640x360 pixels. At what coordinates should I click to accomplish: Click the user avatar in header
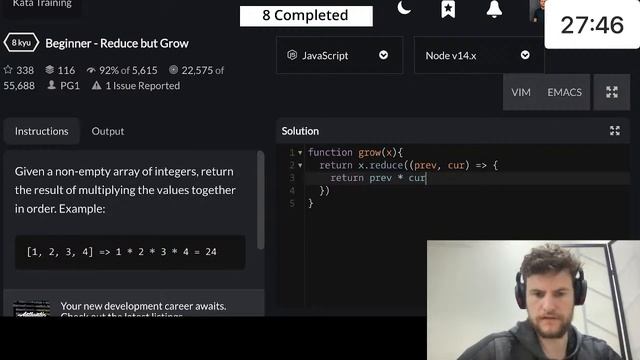tap(537, 11)
